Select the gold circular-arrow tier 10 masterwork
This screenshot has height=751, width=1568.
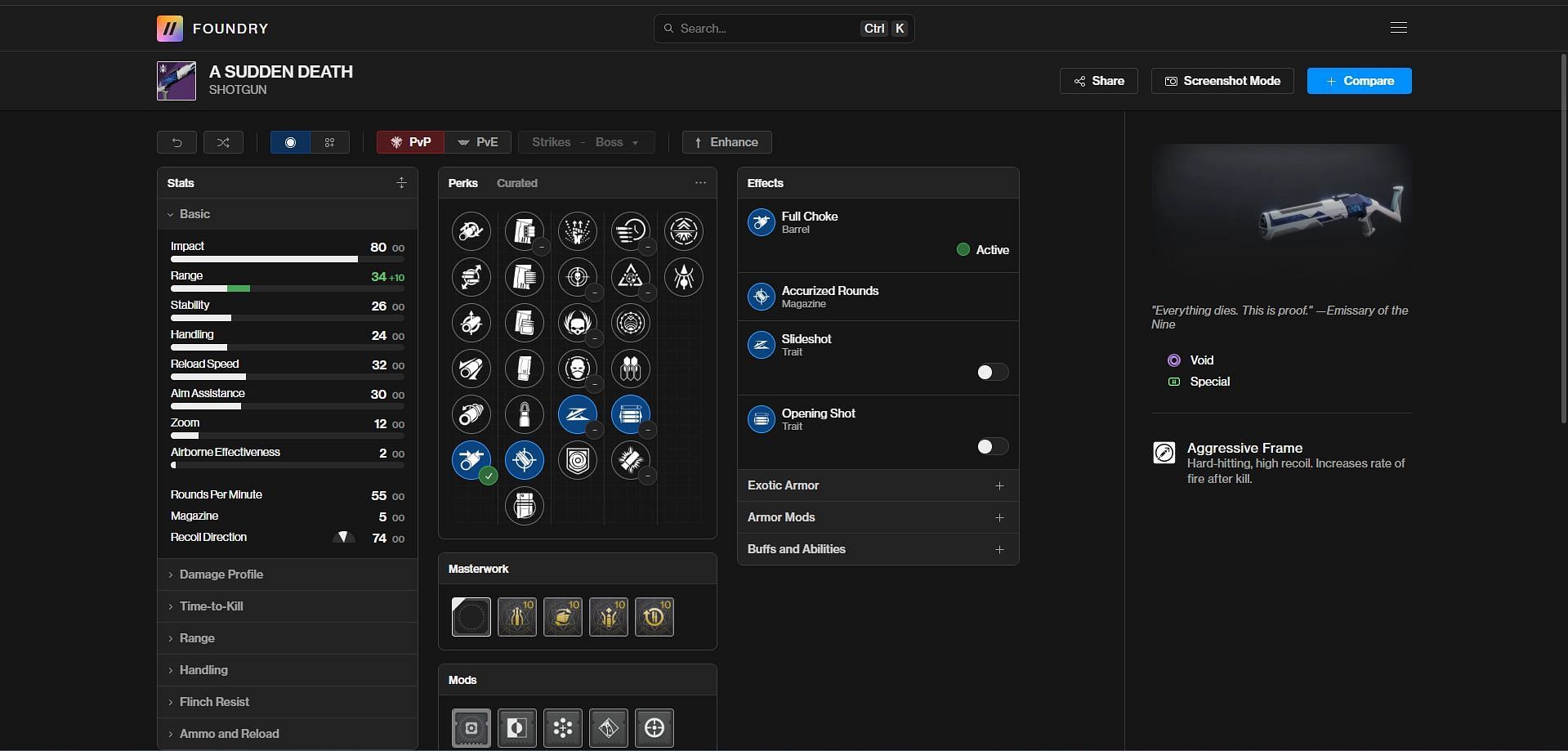pyautogui.click(x=654, y=617)
